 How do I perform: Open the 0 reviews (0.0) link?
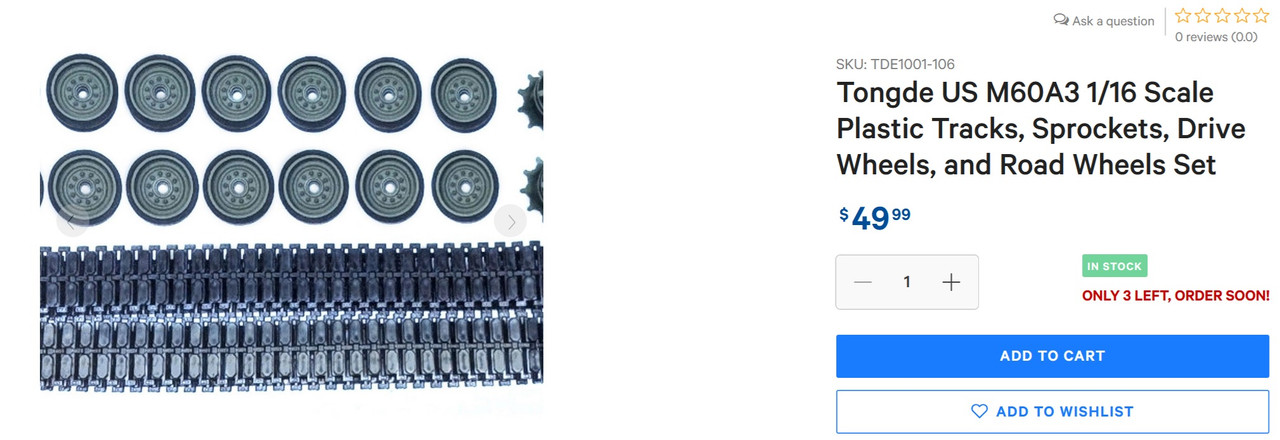(1216, 37)
